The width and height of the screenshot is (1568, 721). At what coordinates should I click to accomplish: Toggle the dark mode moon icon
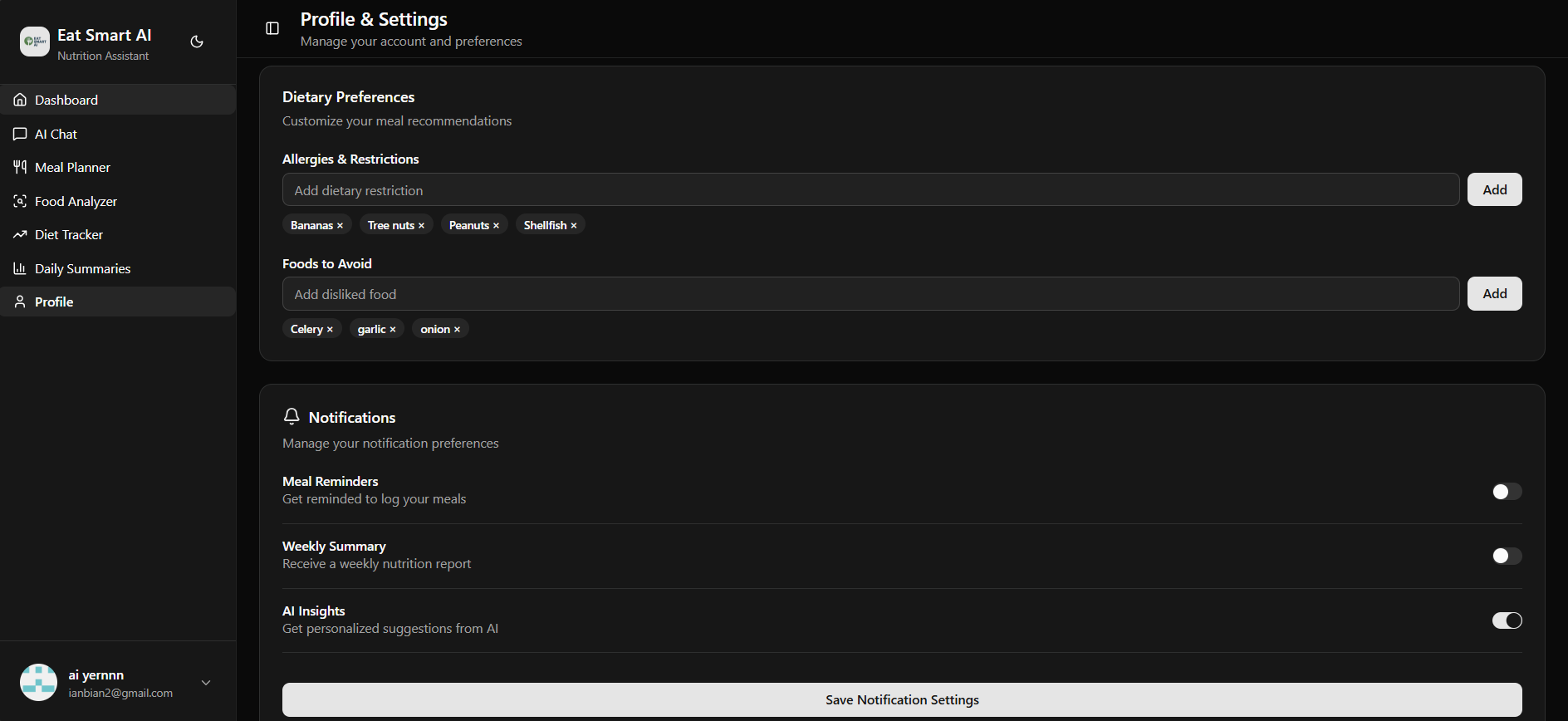[197, 42]
